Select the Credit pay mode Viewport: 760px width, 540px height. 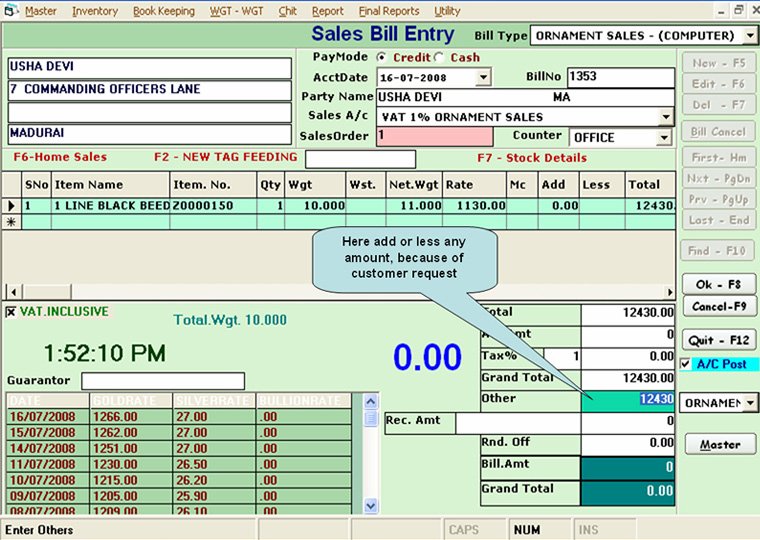[385, 58]
